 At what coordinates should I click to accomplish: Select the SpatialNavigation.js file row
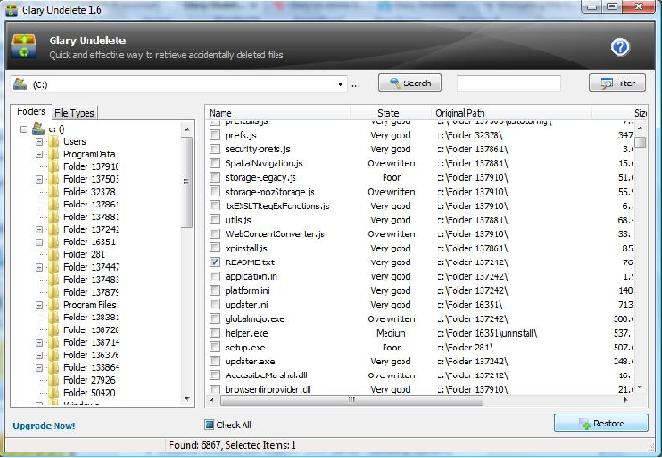pos(421,163)
